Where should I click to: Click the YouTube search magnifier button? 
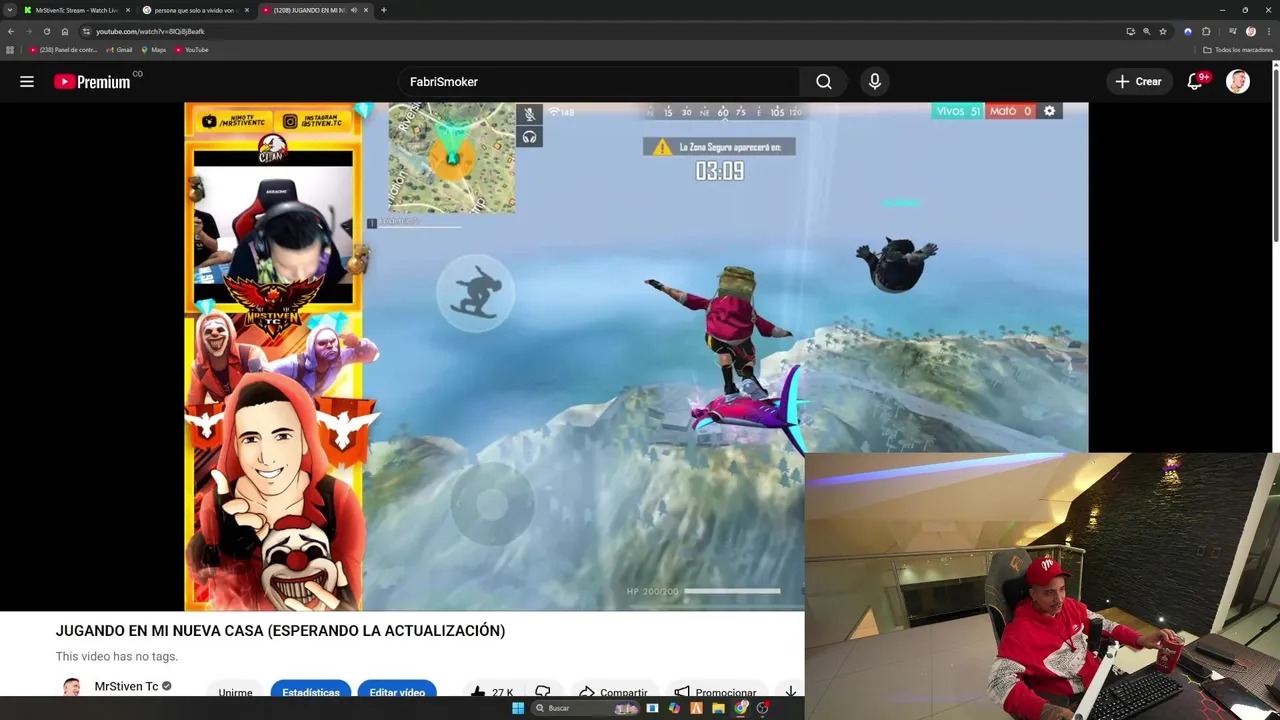pyautogui.click(x=824, y=82)
